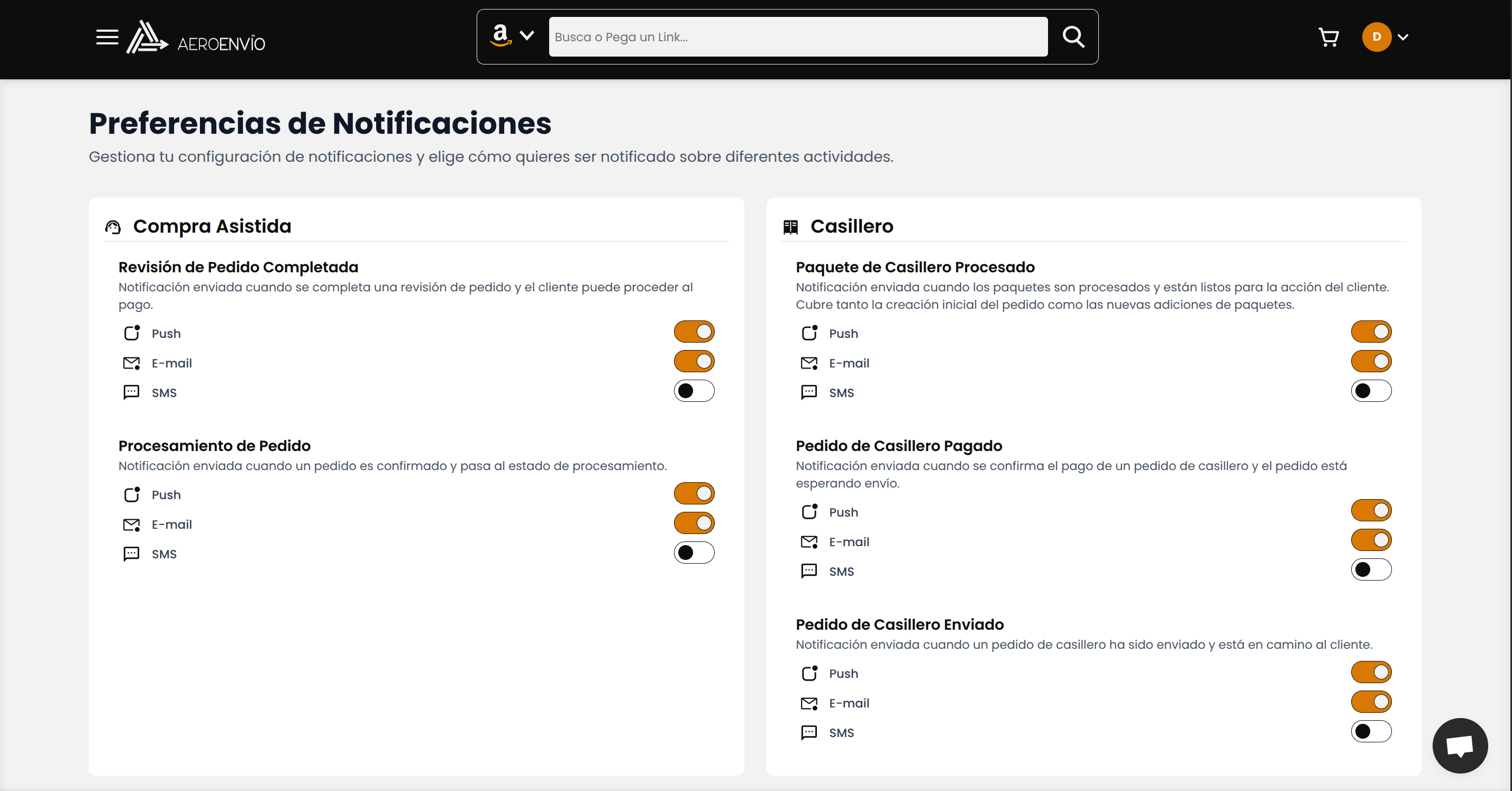Viewport: 1512px width, 791px height.
Task: Click the headset icon next to Compra Asistida
Action: (x=113, y=226)
